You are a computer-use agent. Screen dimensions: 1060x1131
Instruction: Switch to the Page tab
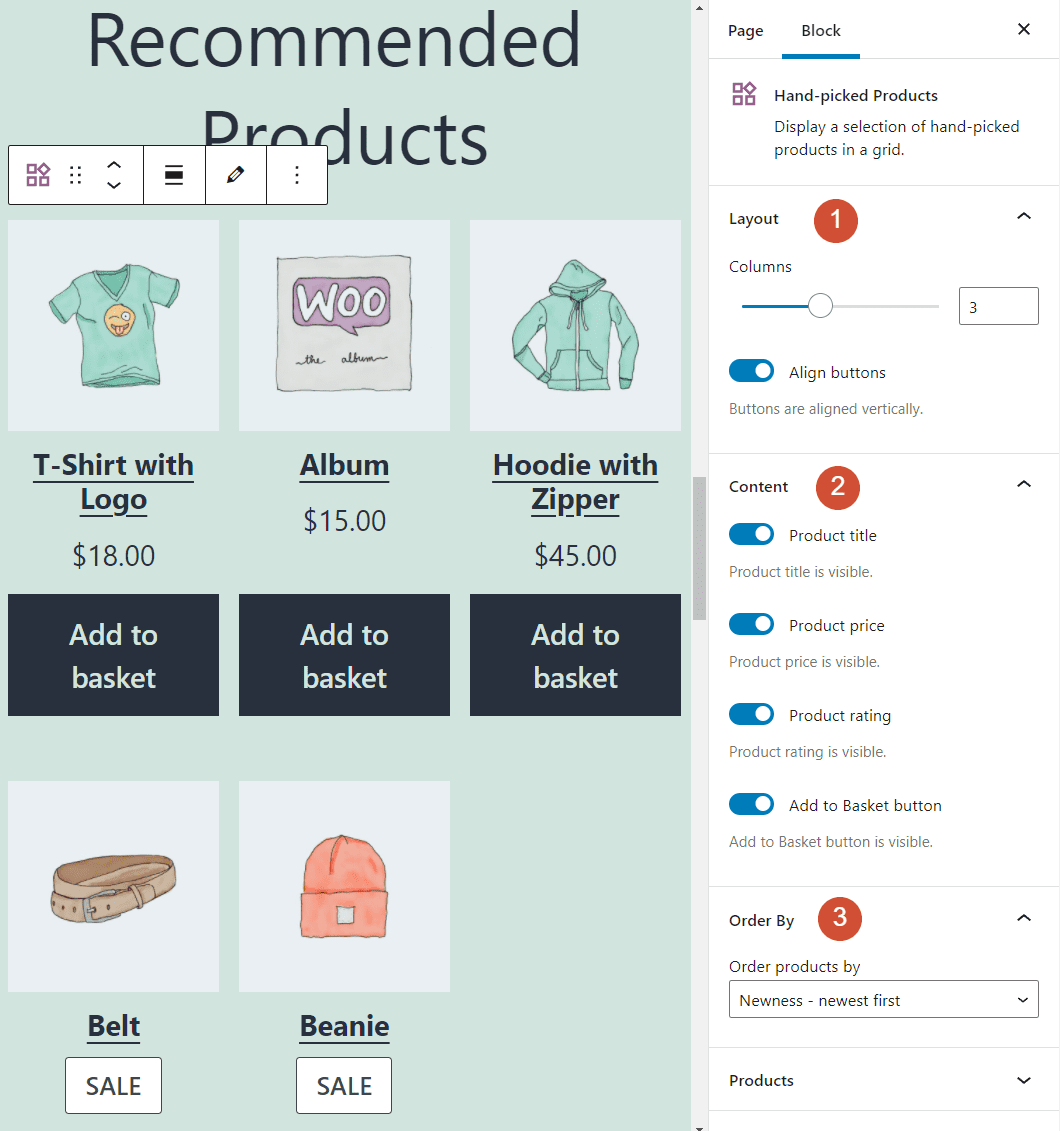[x=745, y=30]
